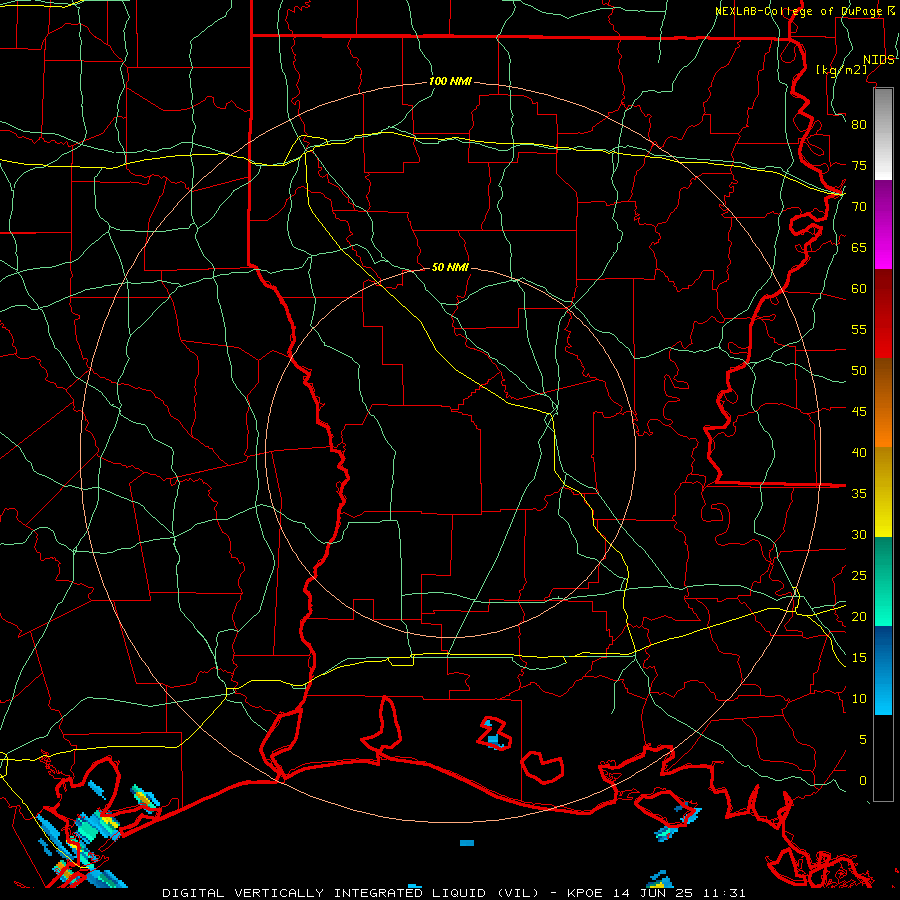The height and width of the screenshot is (900, 900).
Task: Click the light cyan color bar segment
Action: [x=883, y=693]
